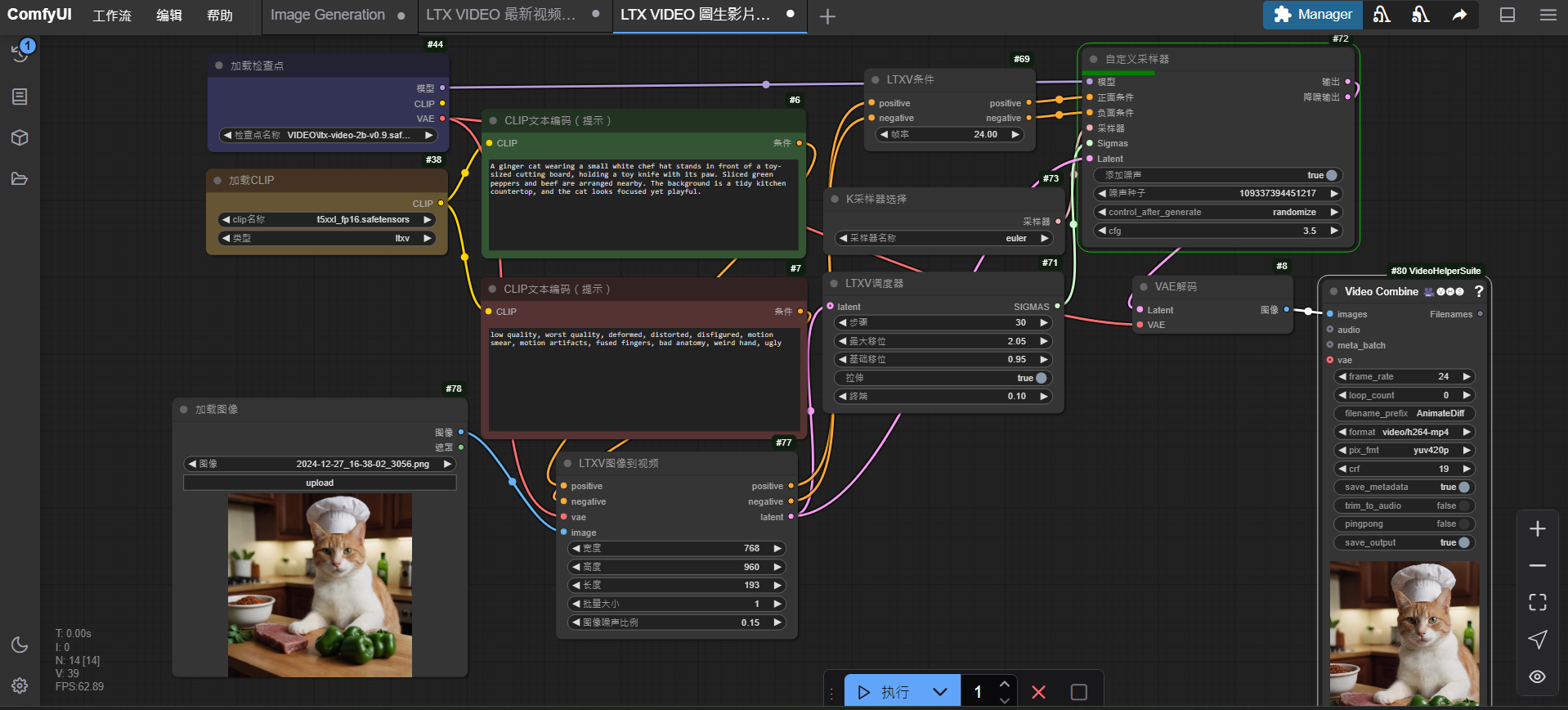Click the Video Combine output preview

point(1404,634)
